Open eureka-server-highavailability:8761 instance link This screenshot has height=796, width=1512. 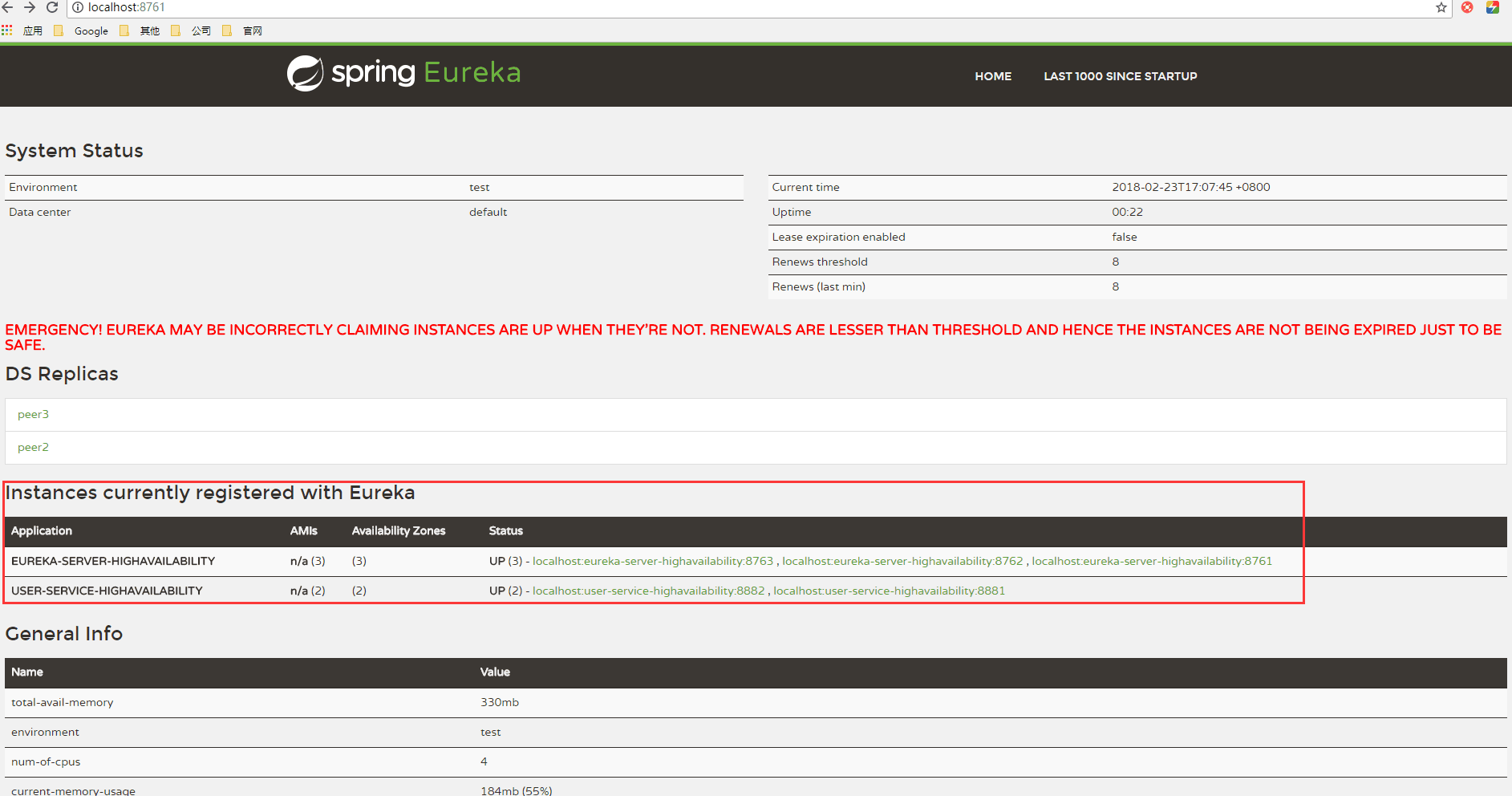[x=1152, y=561]
